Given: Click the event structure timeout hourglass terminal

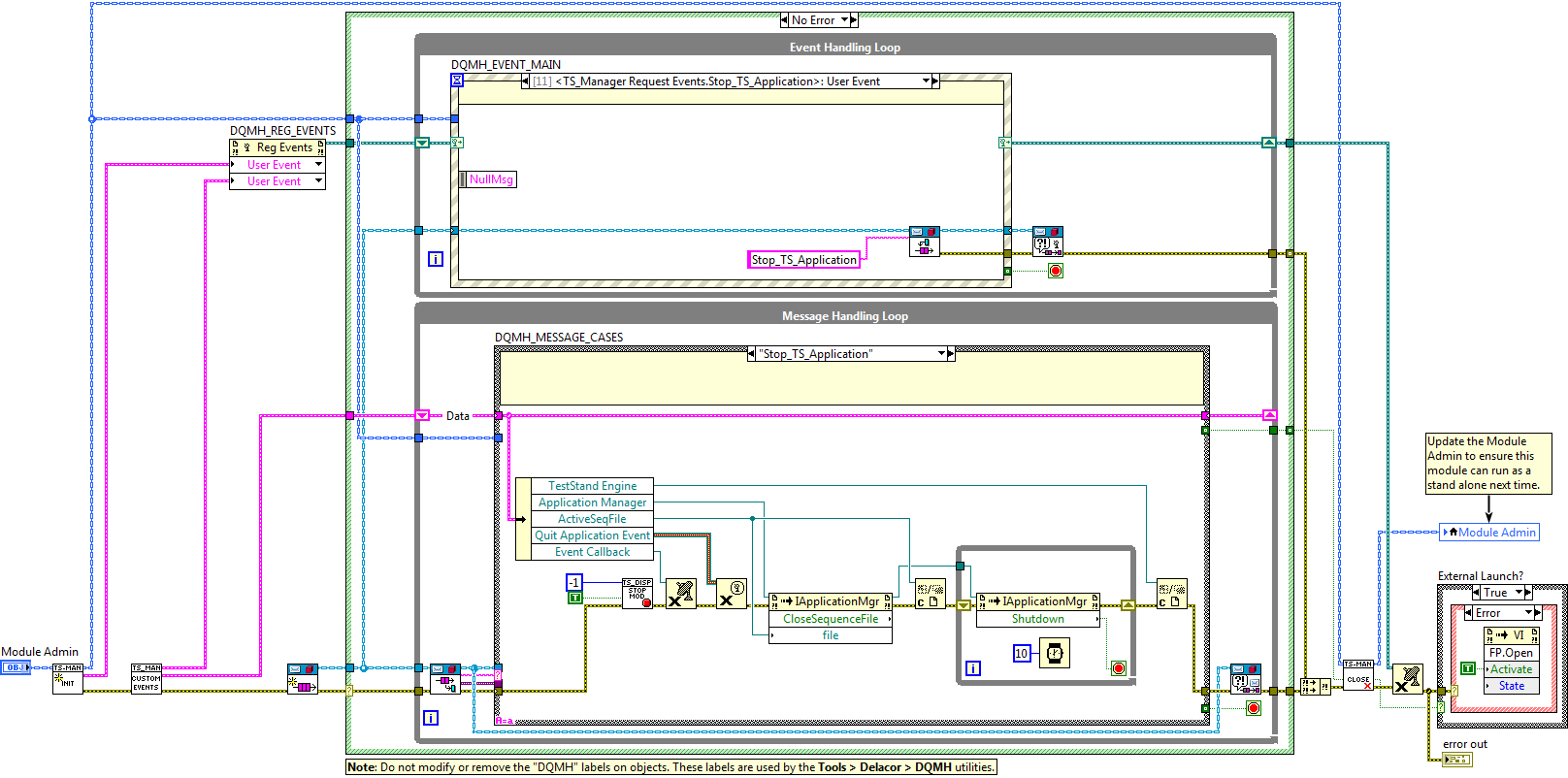Looking at the screenshot, I should (x=457, y=81).
